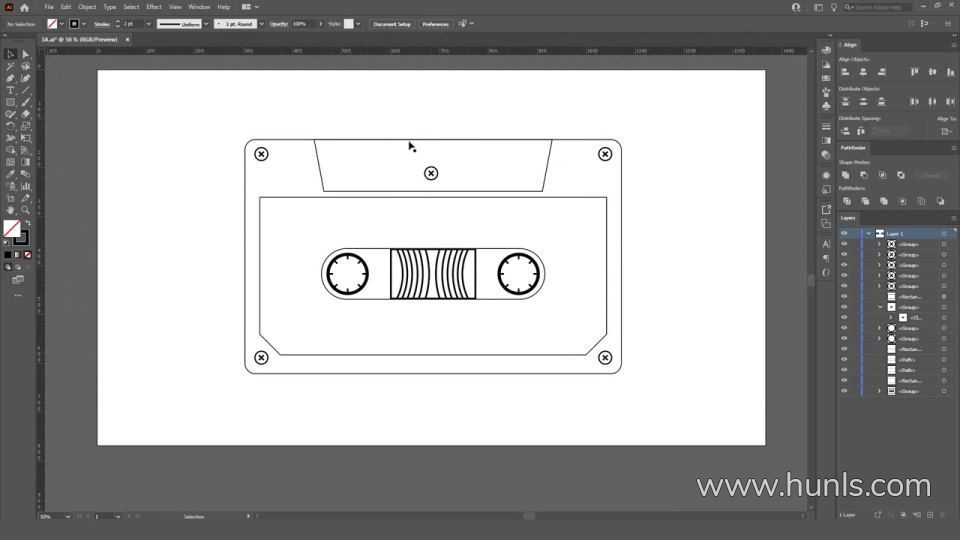The image size is (960, 540).
Task: Select the Eyedropper tool
Action: coord(10,174)
